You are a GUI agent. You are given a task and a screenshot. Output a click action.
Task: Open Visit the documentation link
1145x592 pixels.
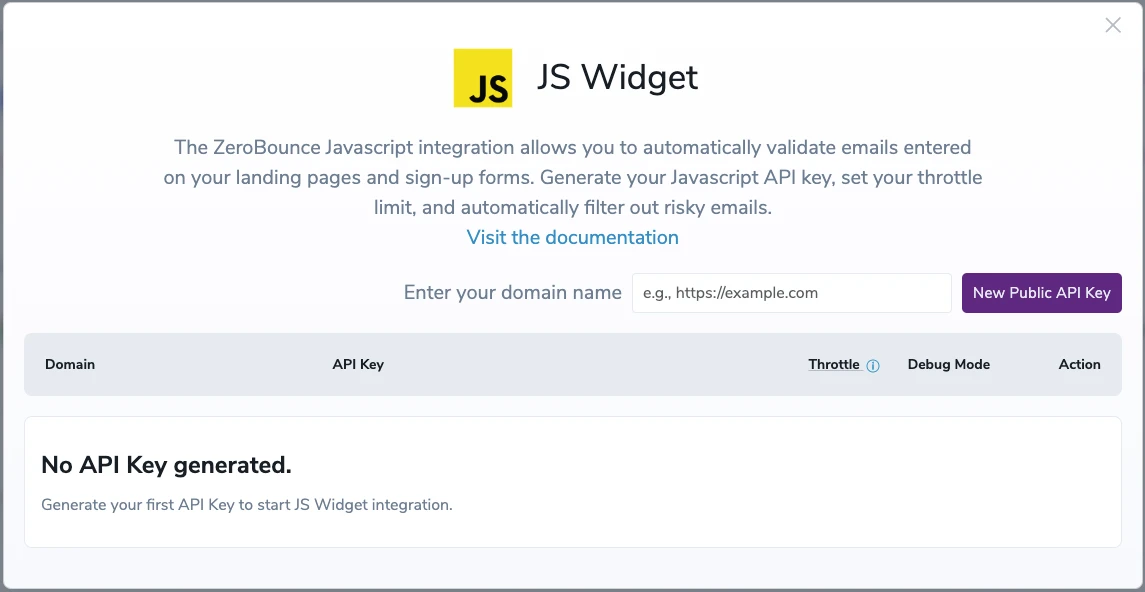coord(571,237)
